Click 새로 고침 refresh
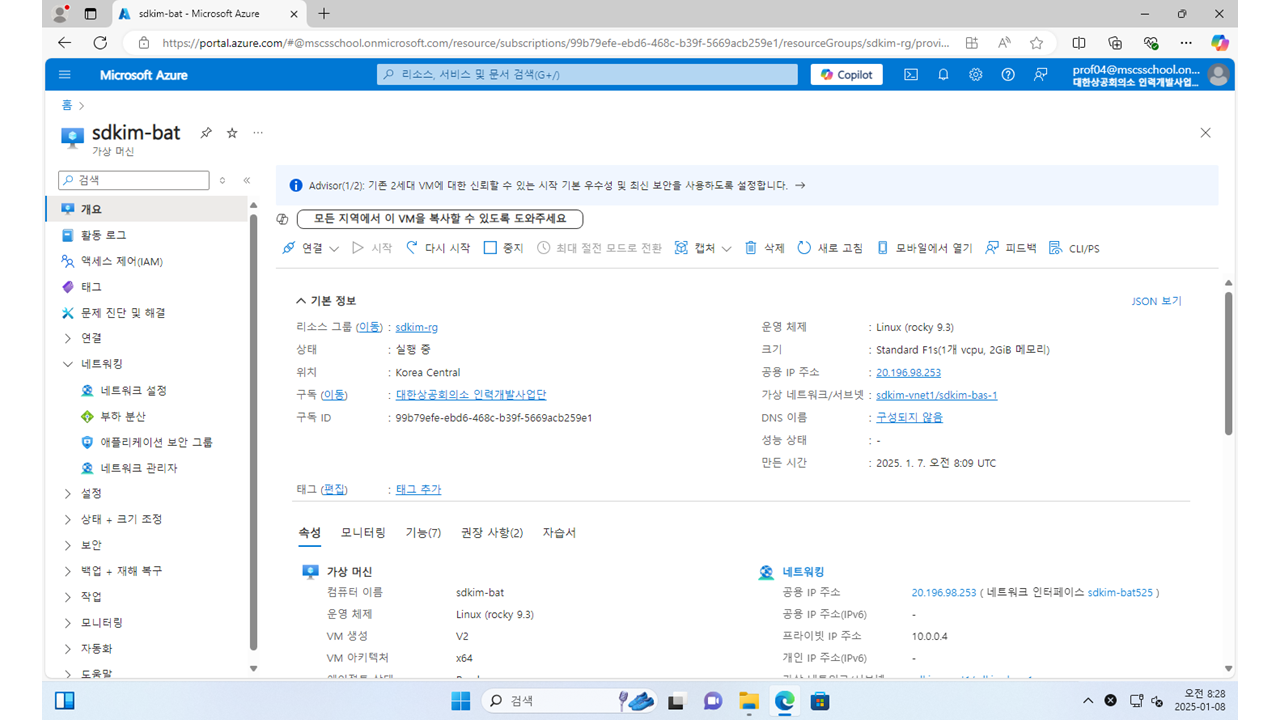Viewport: 1280px width, 720px height. click(830, 248)
